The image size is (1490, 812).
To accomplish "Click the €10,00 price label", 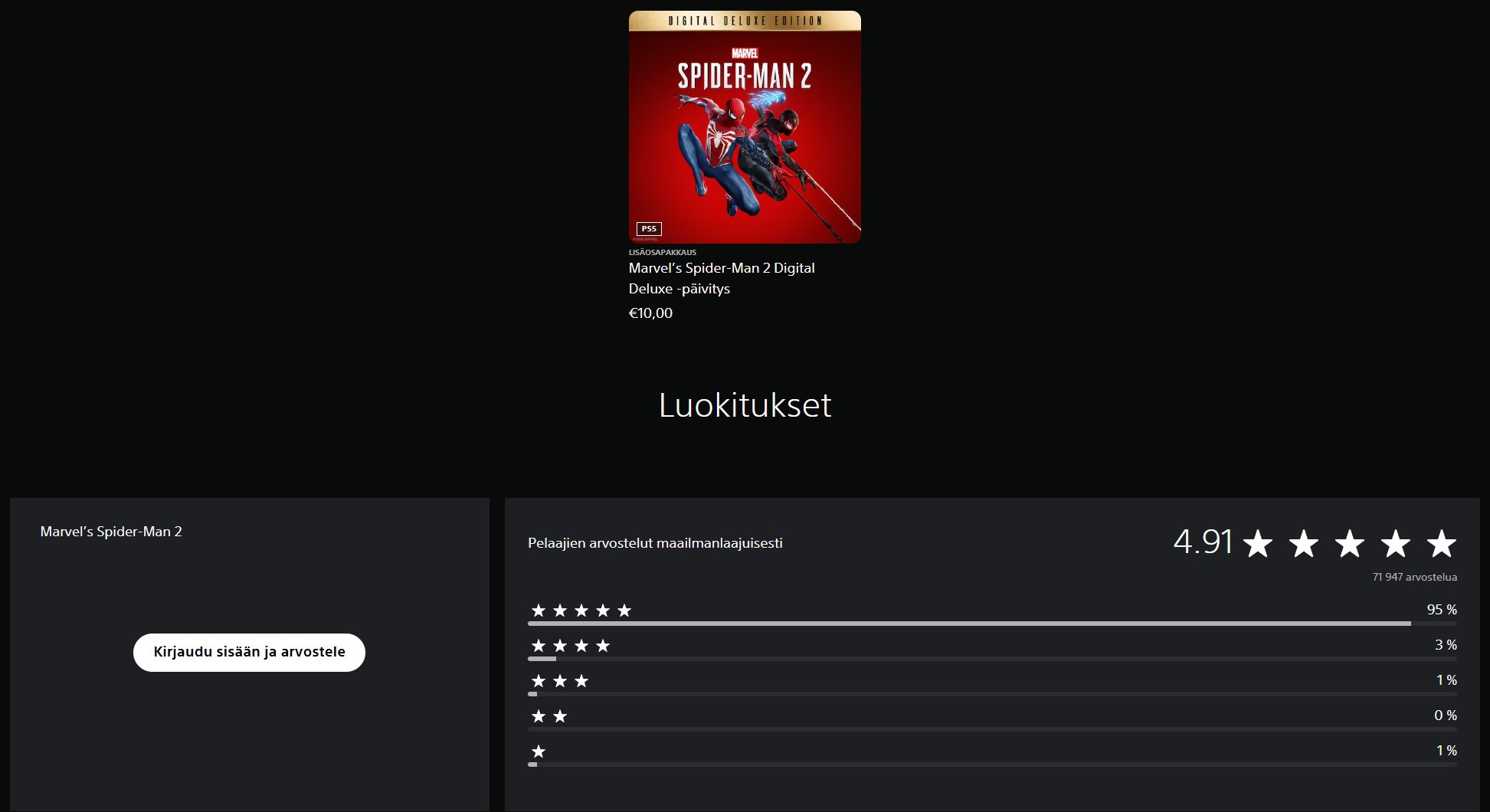I will tap(650, 313).
